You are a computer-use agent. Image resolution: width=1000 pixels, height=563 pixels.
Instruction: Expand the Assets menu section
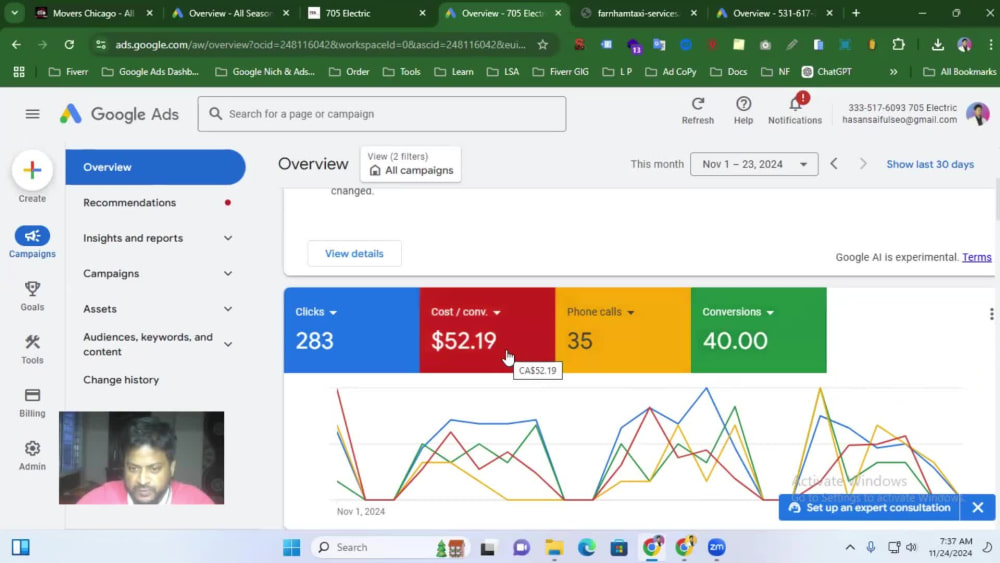click(156, 309)
